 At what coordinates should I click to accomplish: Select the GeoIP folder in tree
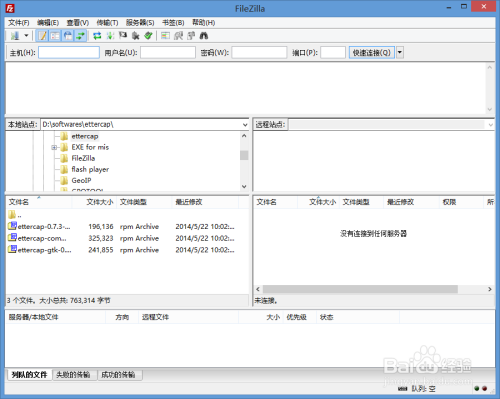(x=81, y=180)
